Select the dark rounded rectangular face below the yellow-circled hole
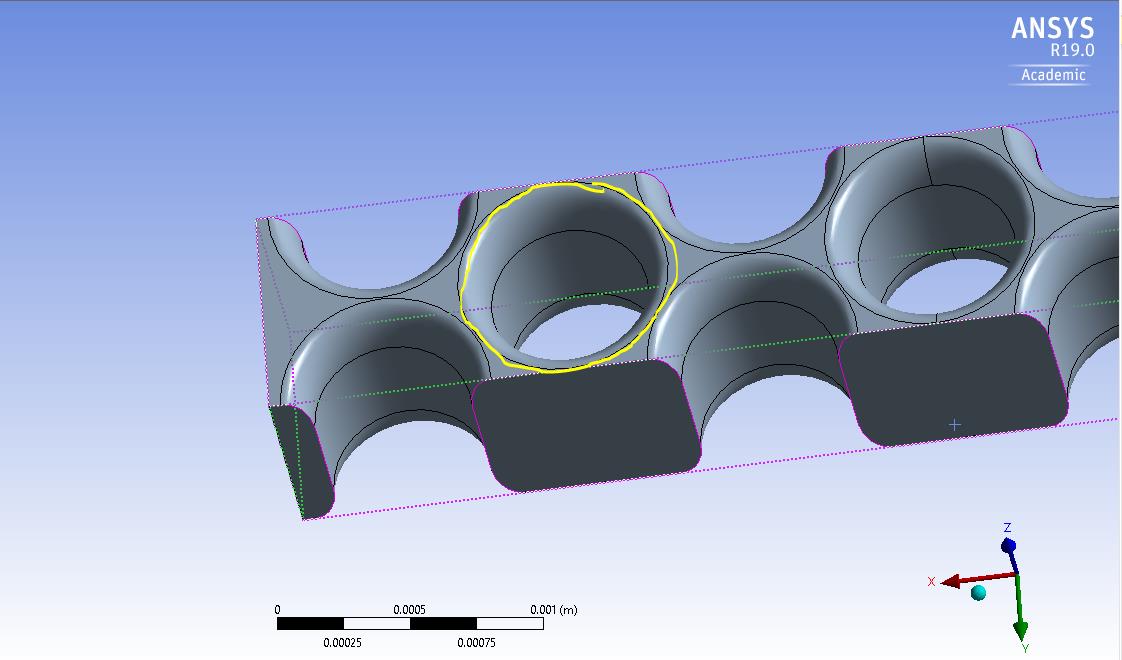The height and width of the screenshot is (660, 1122). click(587, 425)
